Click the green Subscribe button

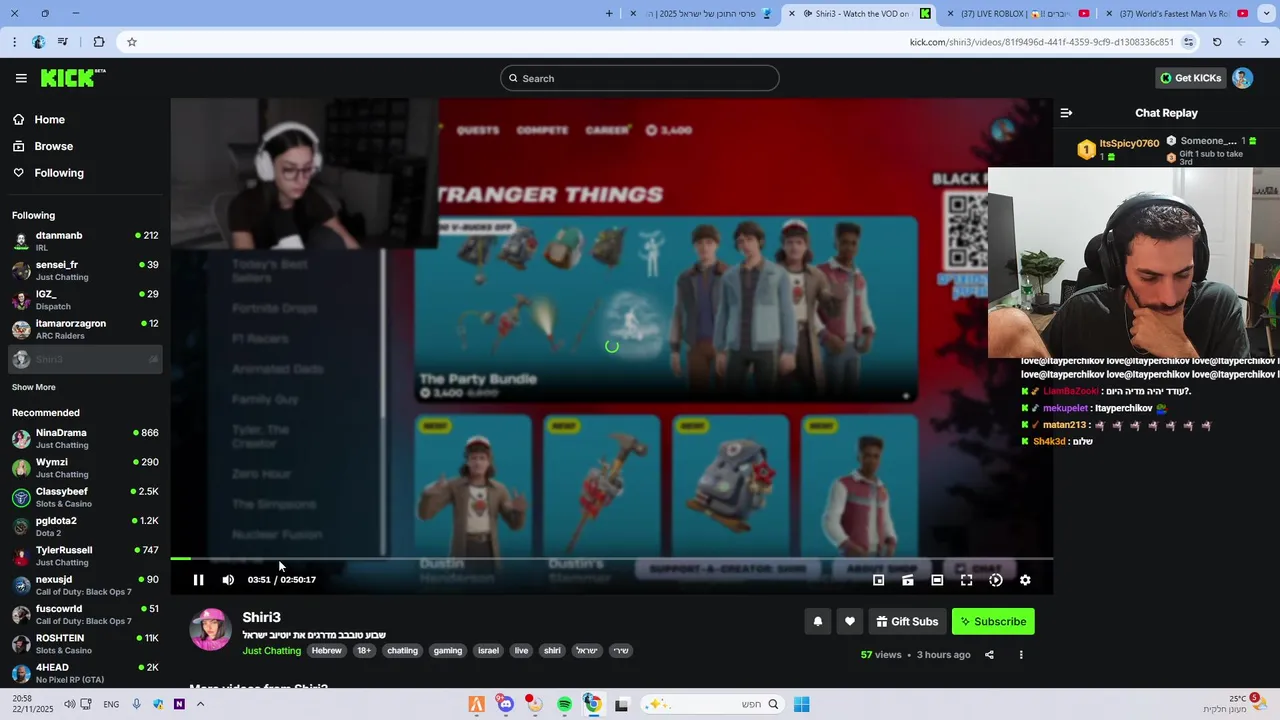(993, 621)
